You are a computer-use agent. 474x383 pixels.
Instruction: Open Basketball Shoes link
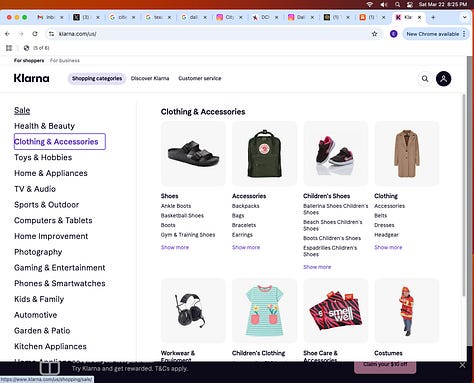182,216
